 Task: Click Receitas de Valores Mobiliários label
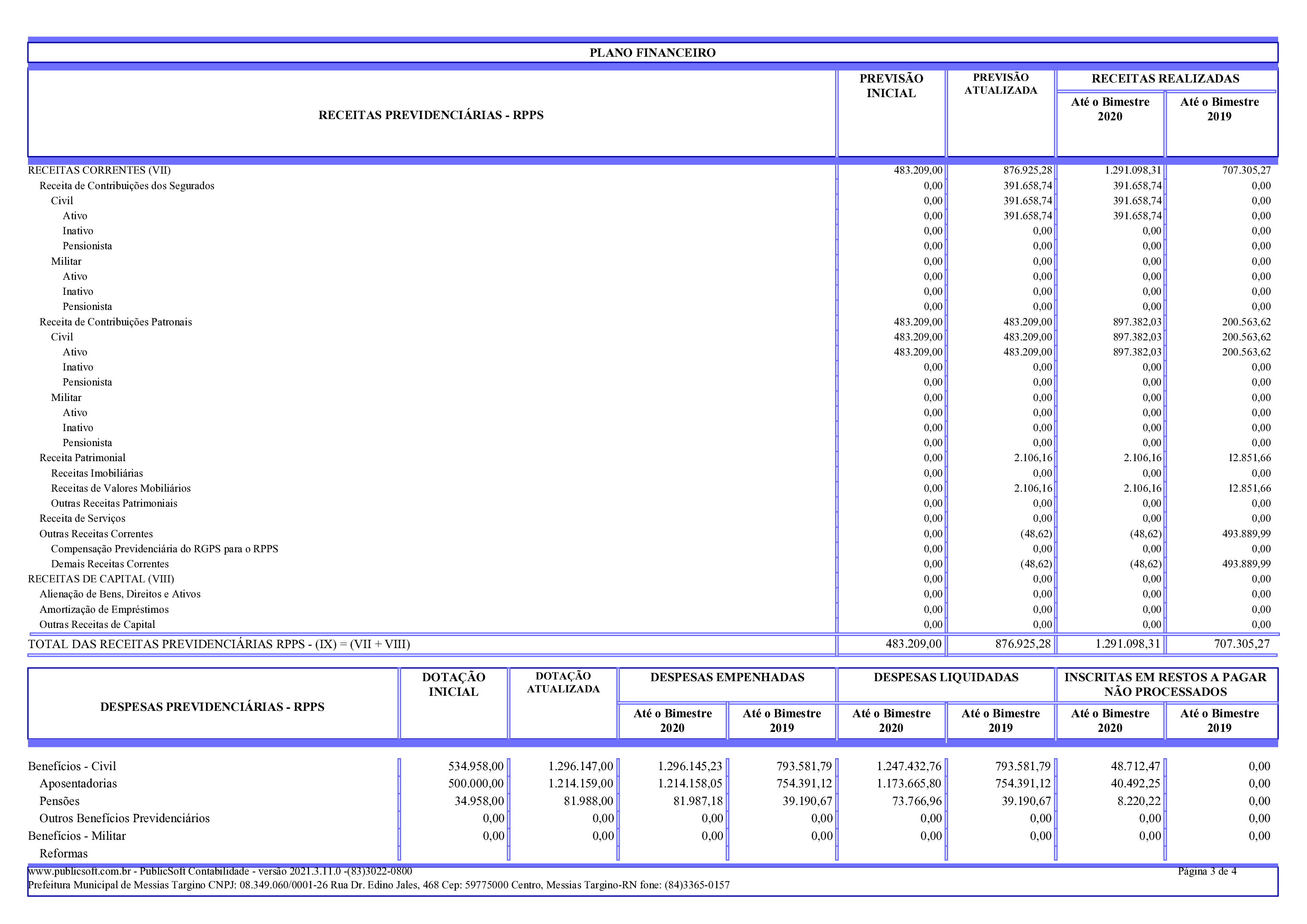[121, 488]
